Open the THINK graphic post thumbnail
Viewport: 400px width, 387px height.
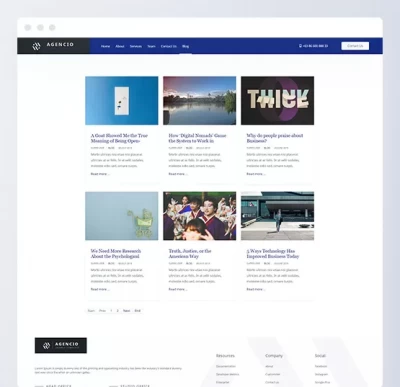pos(277,101)
